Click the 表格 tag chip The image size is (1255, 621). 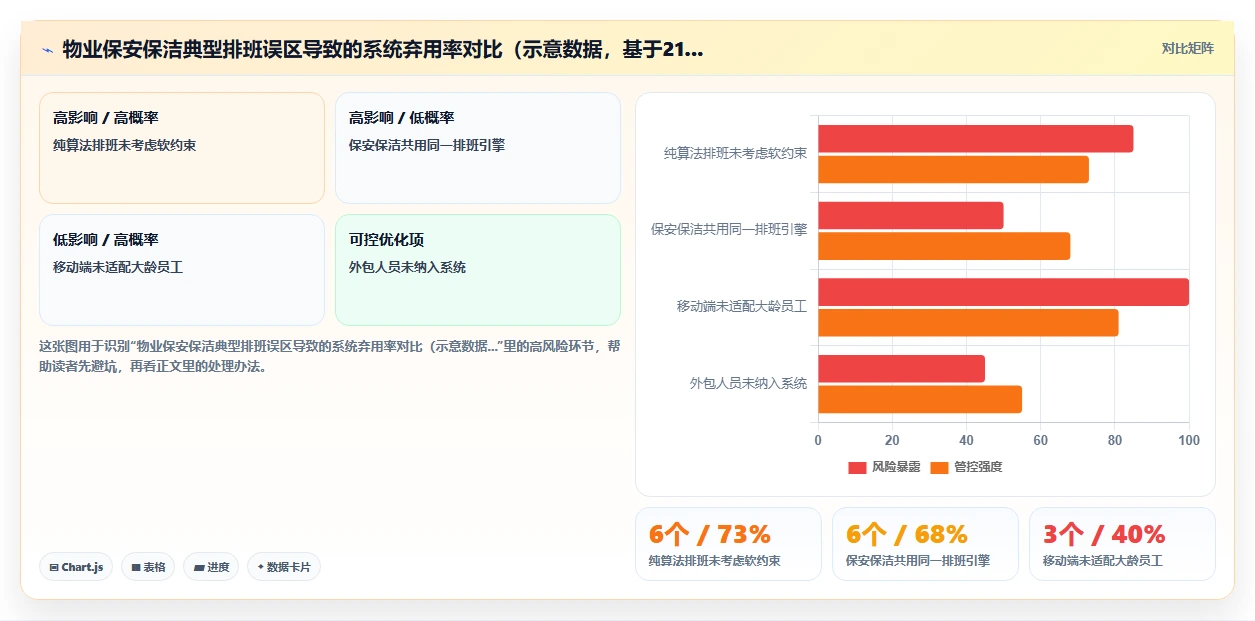click(x=148, y=567)
